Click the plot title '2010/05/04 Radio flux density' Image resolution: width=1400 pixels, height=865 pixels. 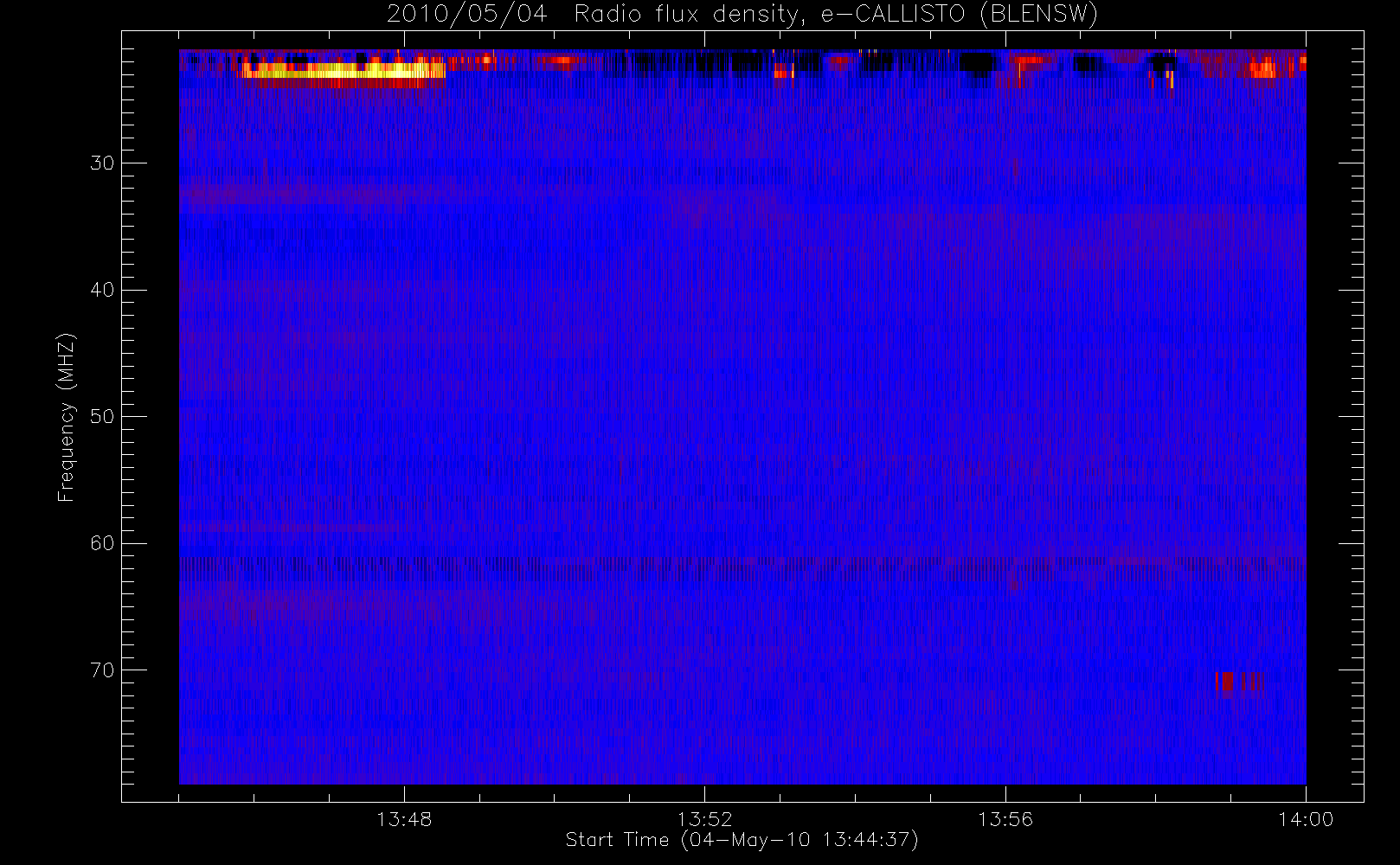(742, 14)
